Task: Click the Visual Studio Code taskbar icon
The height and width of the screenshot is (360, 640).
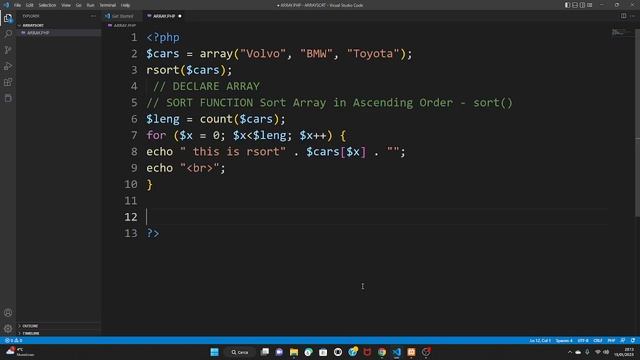Action: coord(397,352)
